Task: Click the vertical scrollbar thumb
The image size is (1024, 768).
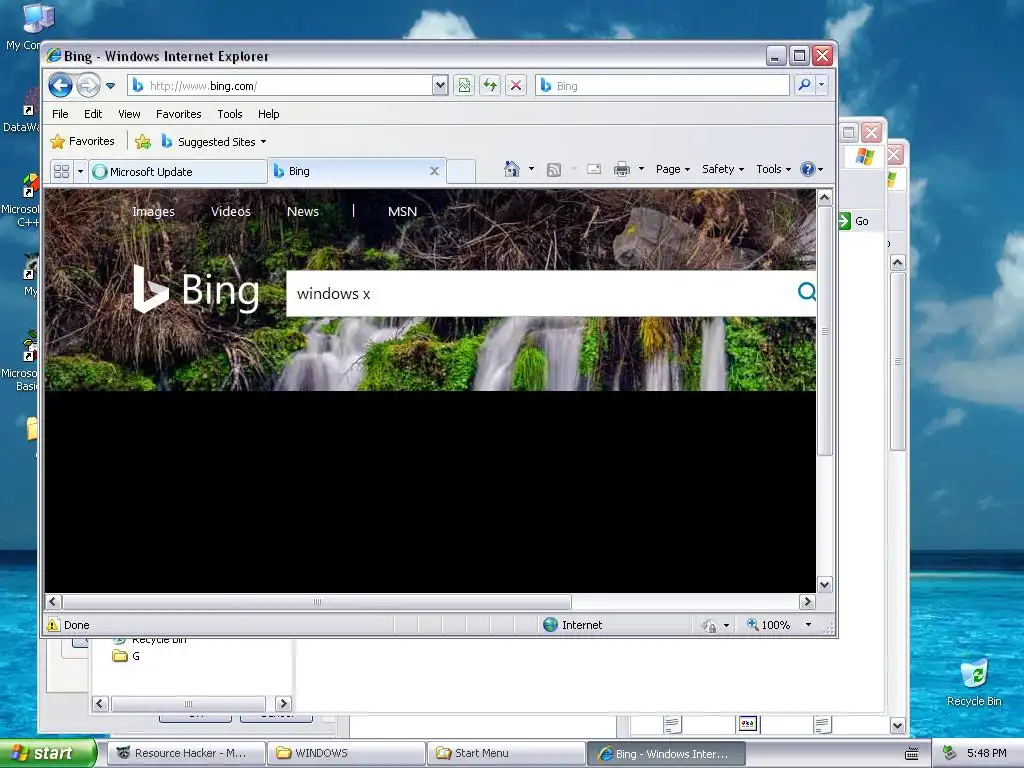Action: click(825, 331)
